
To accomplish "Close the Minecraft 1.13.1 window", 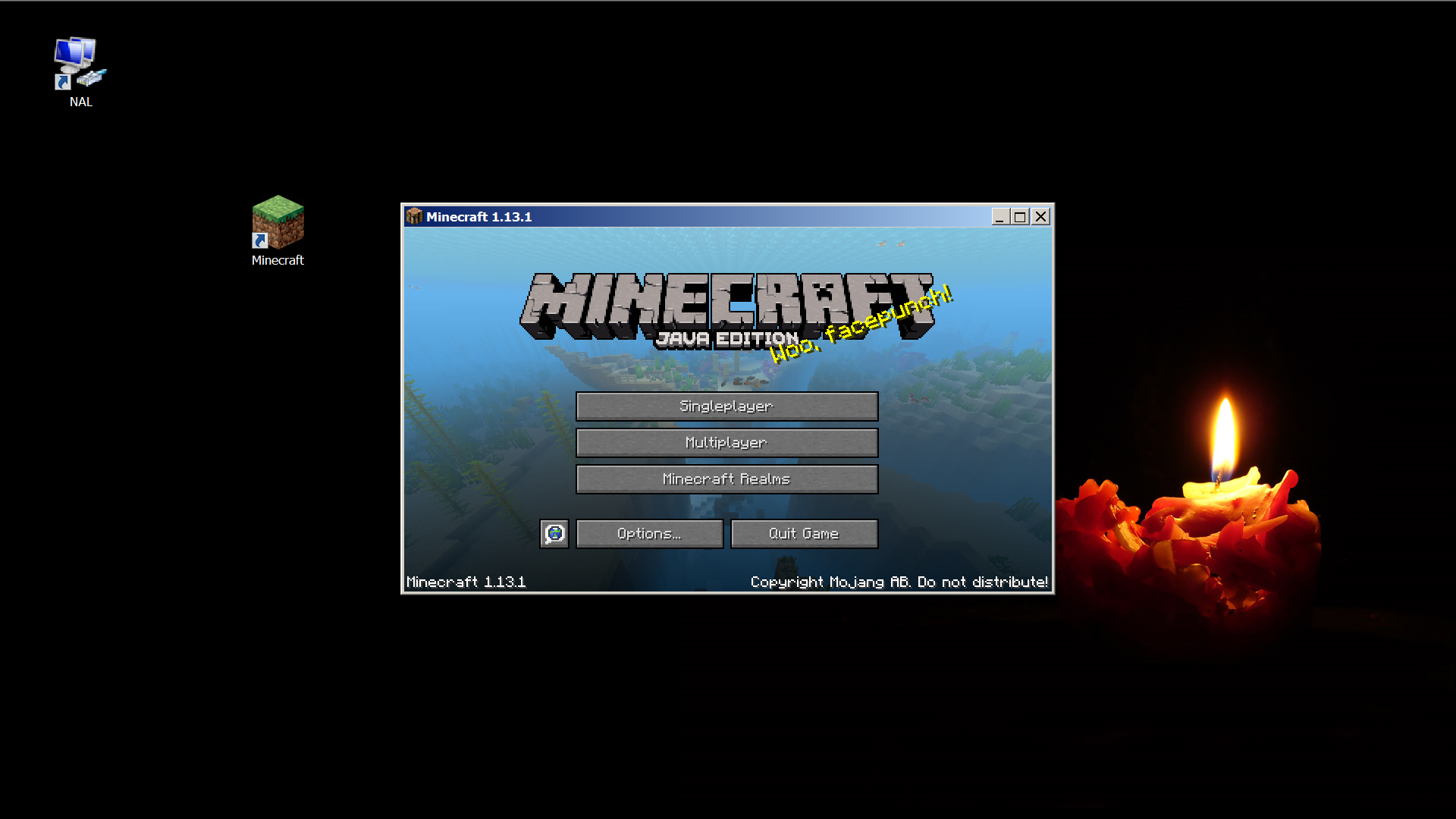I will [x=1040, y=217].
